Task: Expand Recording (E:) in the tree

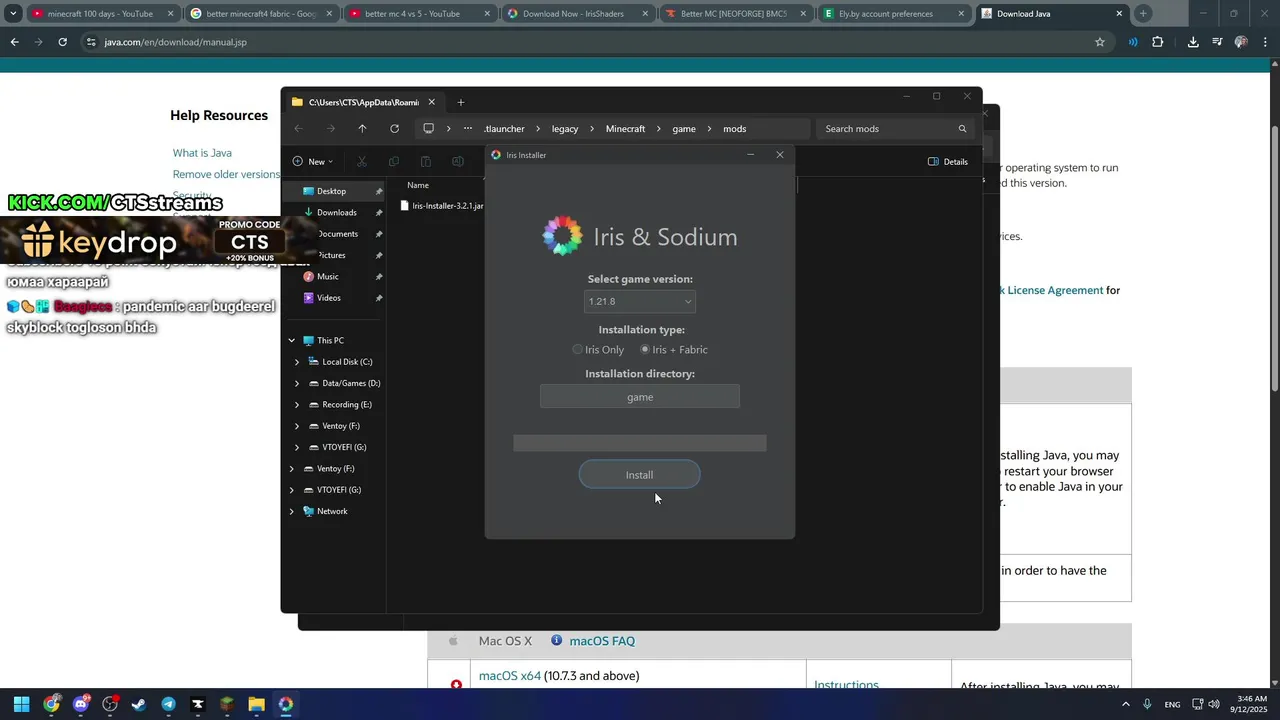Action: click(x=297, y=404)
